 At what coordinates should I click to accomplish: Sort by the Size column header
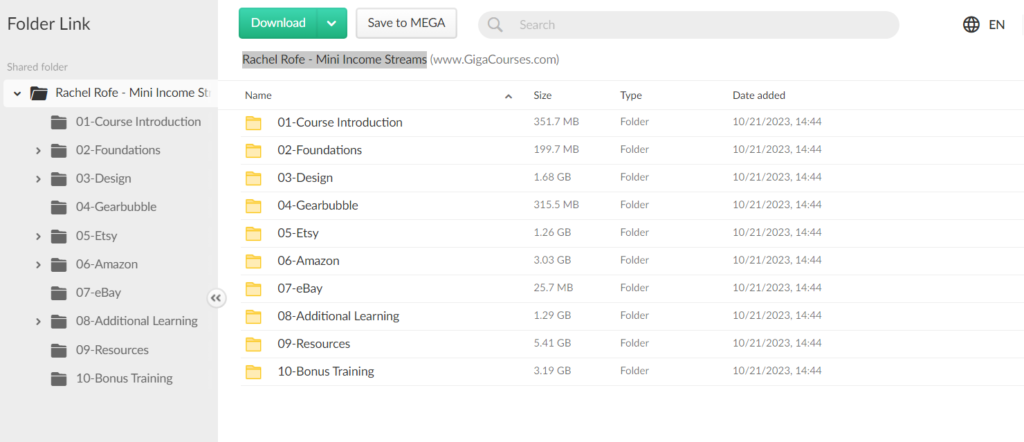[x=542, y=96]
